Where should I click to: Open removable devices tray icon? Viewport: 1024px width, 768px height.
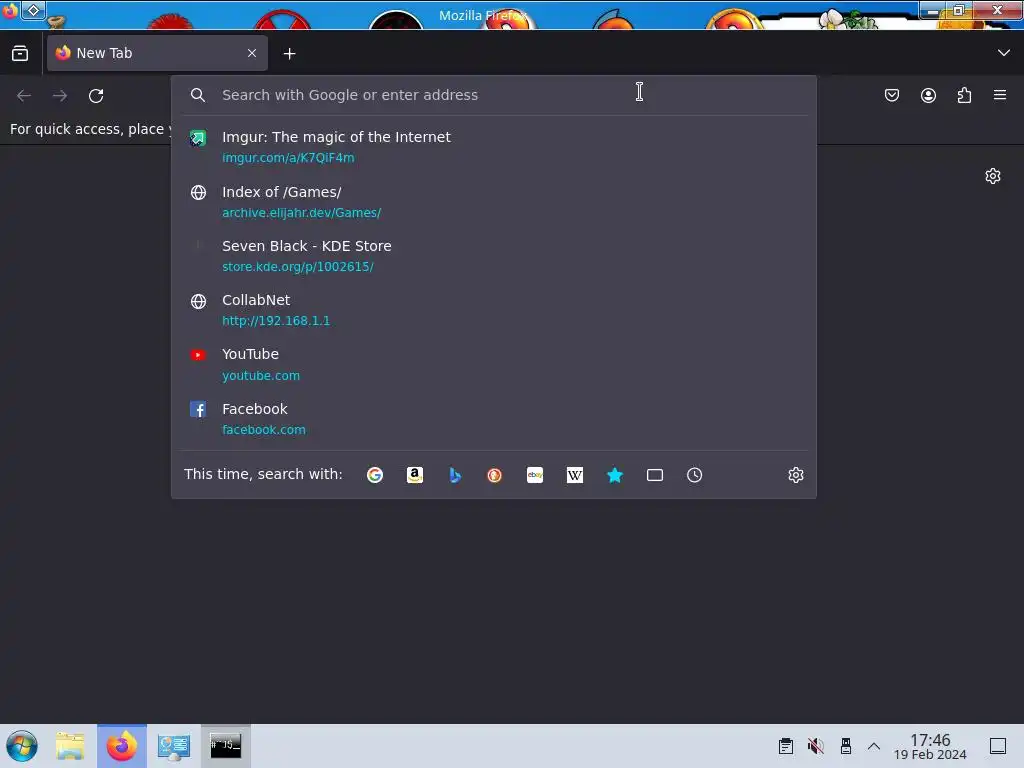[x=846, y=746]
